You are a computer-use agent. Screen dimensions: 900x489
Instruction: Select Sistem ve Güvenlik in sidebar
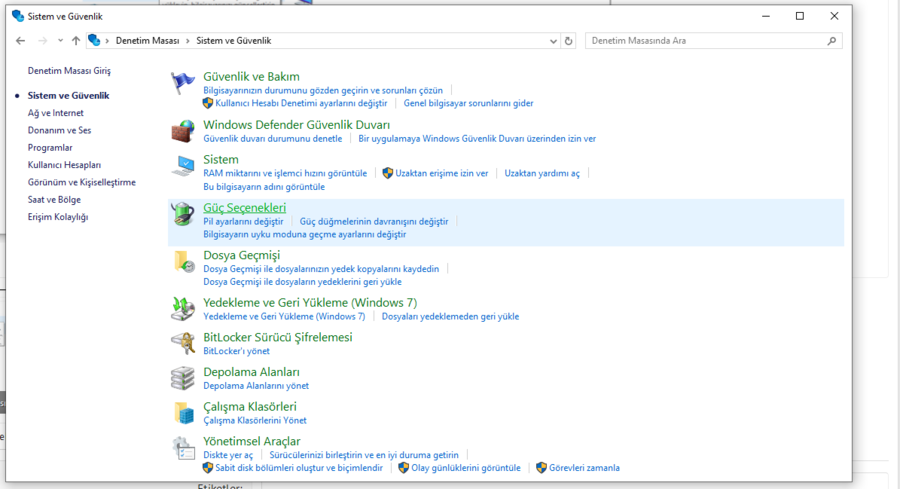point(68,95)
